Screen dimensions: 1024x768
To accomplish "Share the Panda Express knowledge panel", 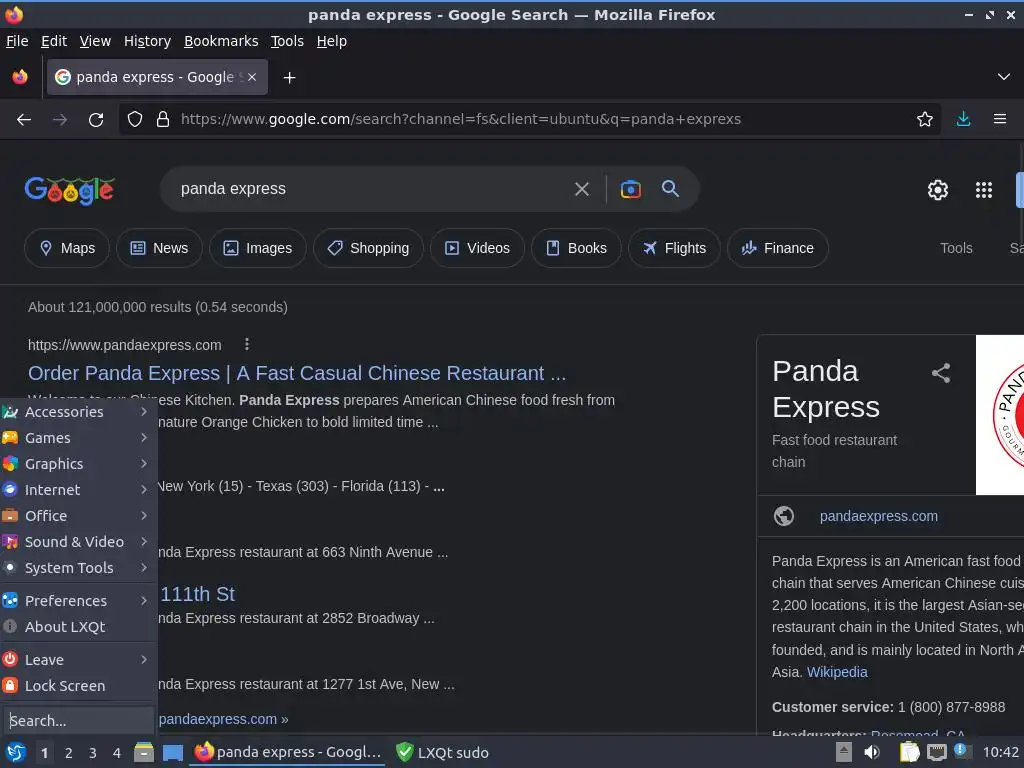I will tap(940, 373).
